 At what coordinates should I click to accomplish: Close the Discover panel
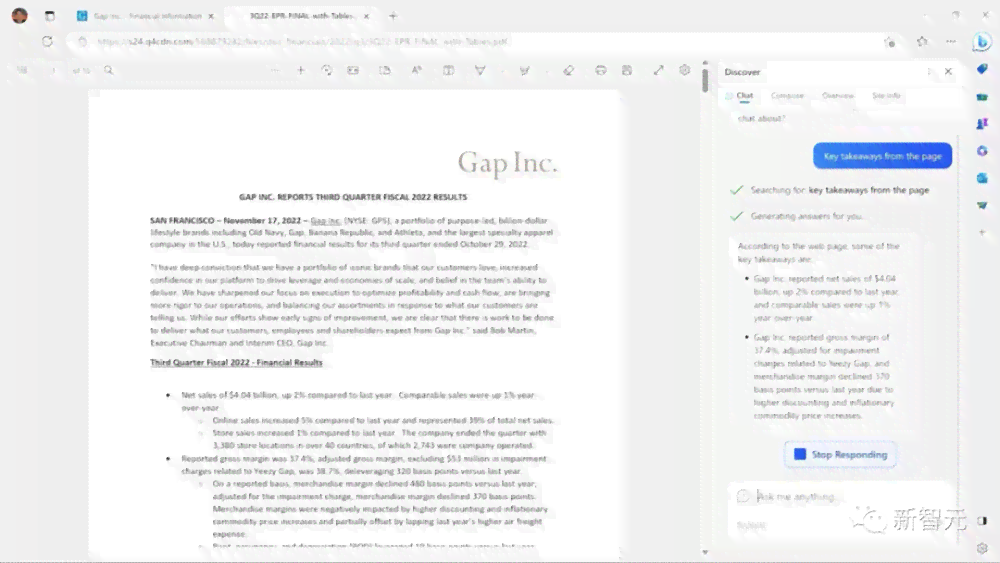pyautogui.click(x=948, y=71)
